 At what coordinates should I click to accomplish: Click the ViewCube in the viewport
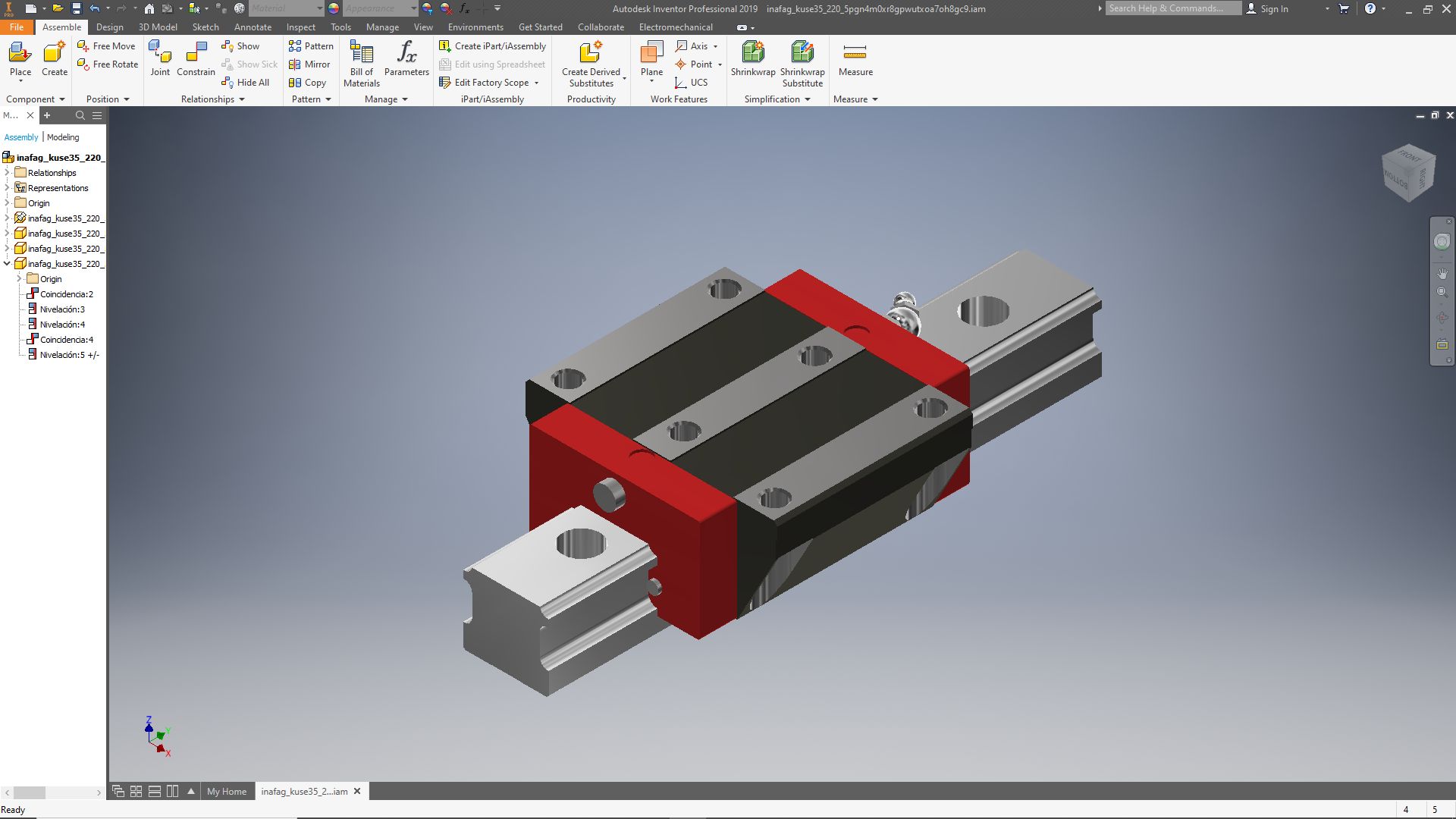[x=1408, y=172]
